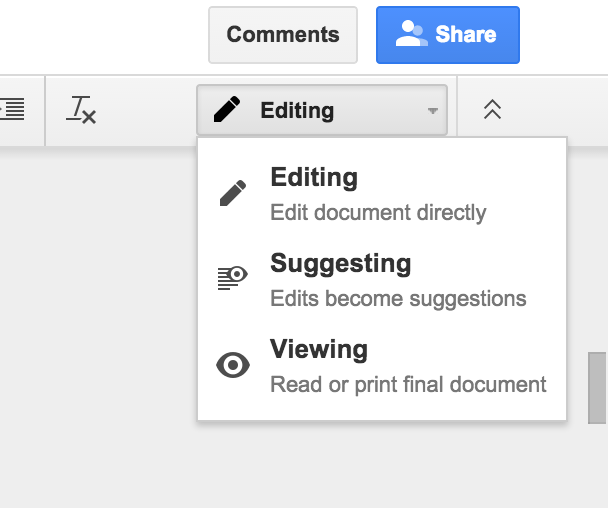
Task: Switch to Suggesting mode
Action: click(340, 264)
